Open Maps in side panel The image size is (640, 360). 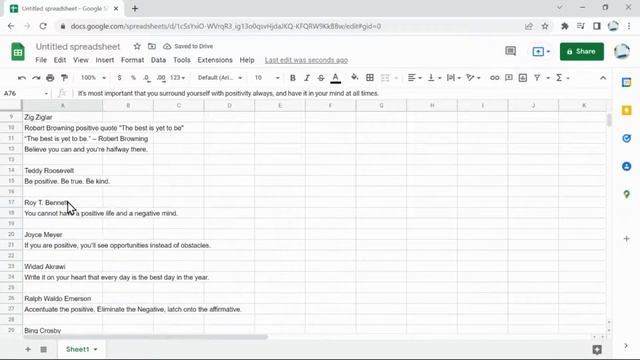627,194
